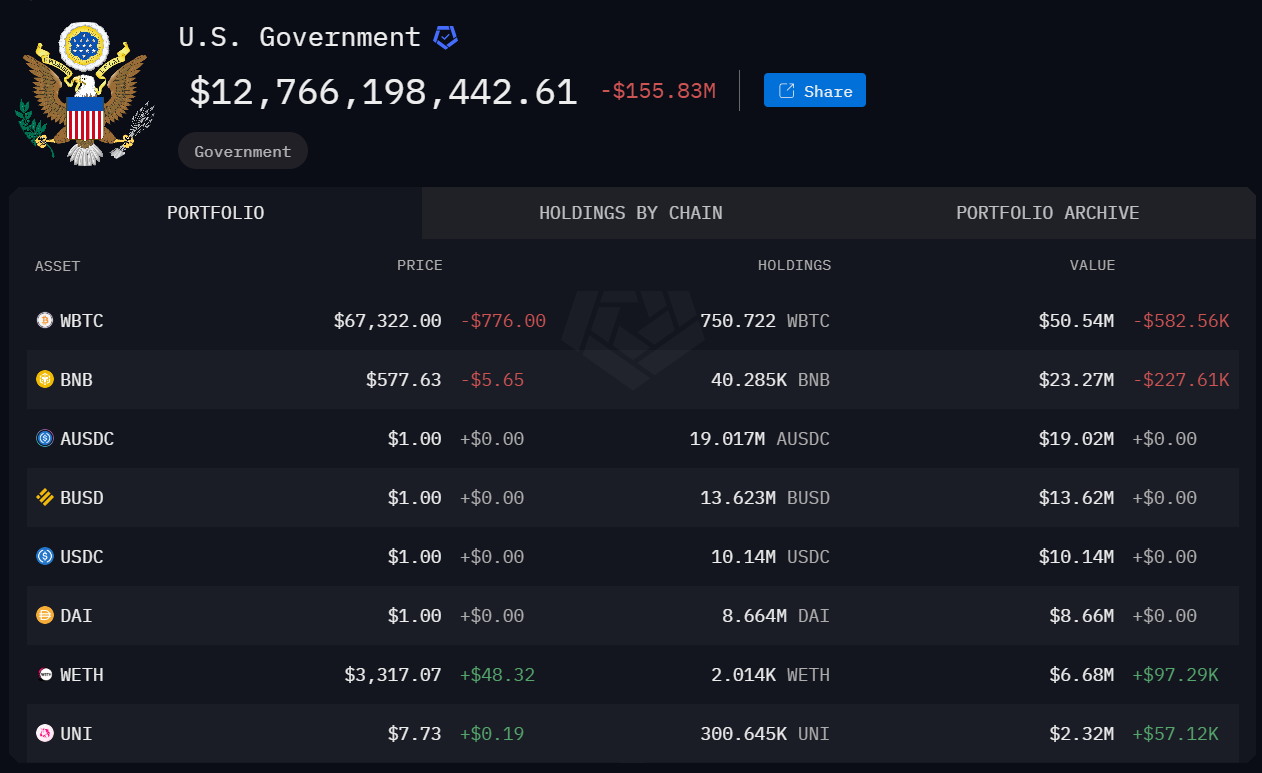Screen dimensions: 1262x773
Task: Open the USDC asset name link
Action: tap(82, 557)
